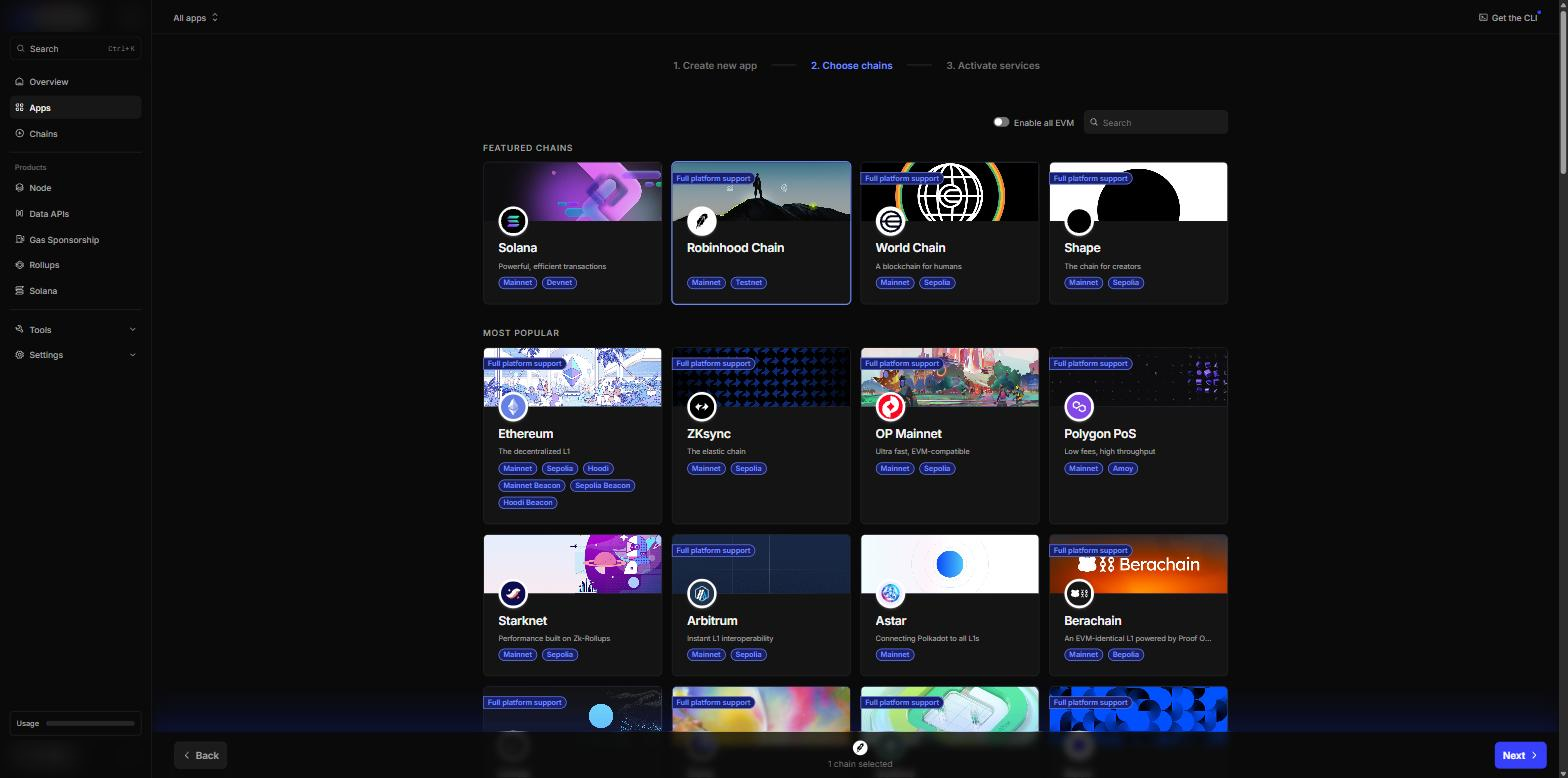Go to step 1 Create new app
The width and height of the screenshot is (1568, 778).
tap(715, 65)
